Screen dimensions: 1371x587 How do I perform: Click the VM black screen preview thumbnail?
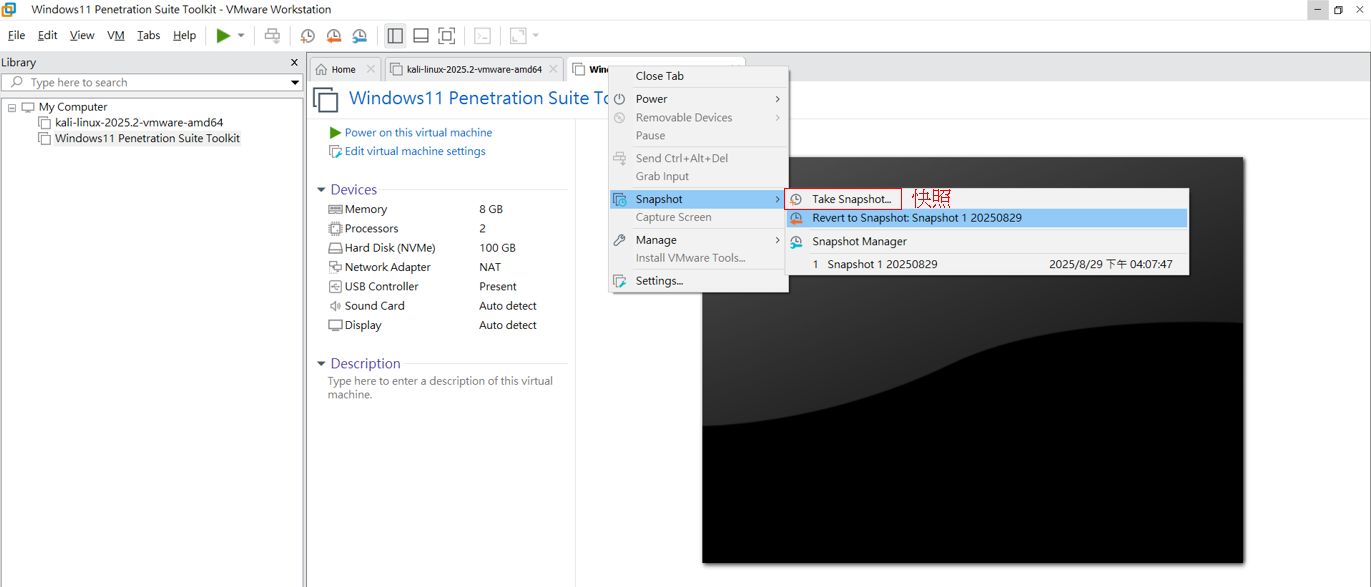[973, 360]
